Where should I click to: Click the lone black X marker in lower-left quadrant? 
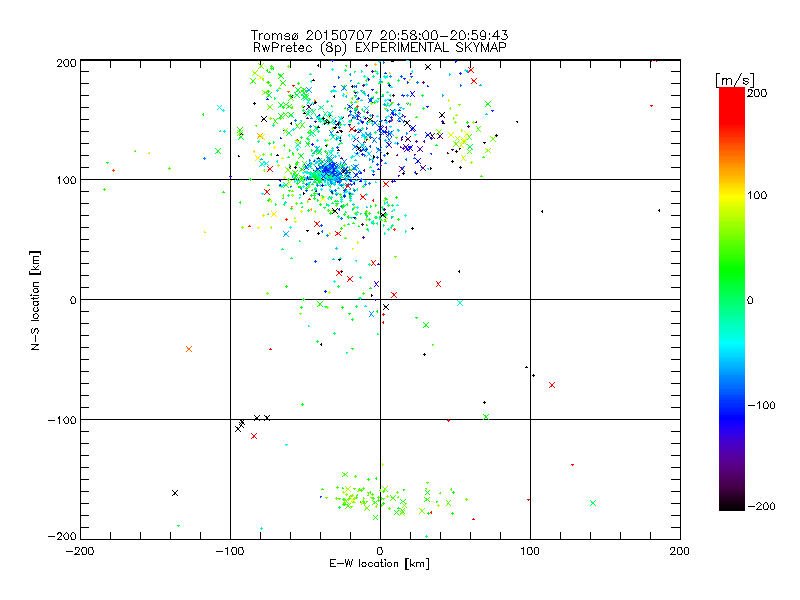(x=175, y=493)
